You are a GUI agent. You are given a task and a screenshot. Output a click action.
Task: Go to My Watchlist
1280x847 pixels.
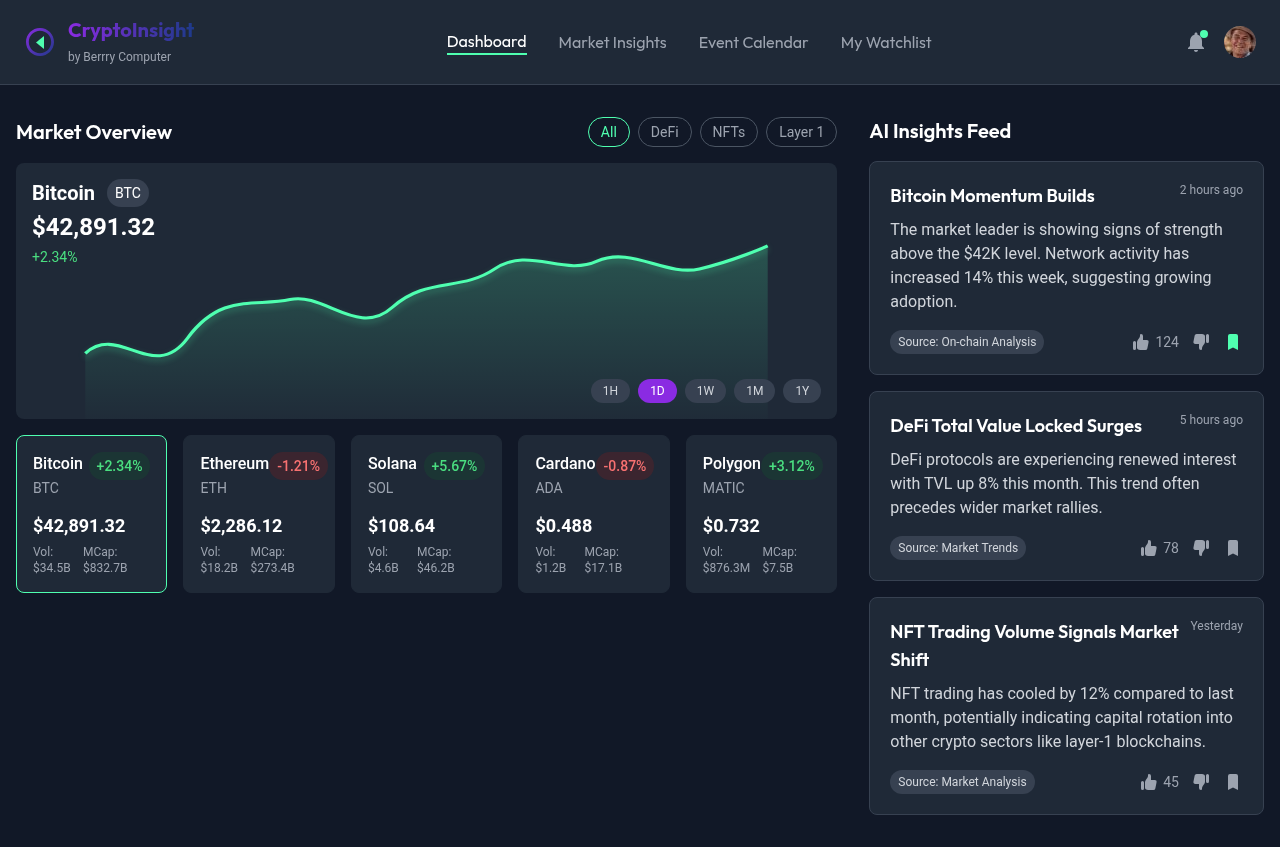tap(885, 42)
